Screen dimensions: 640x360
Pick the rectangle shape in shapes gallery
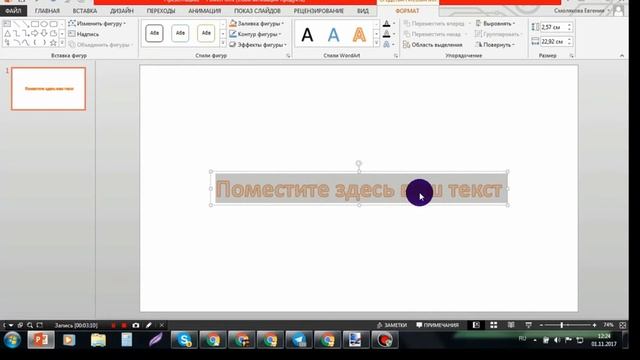coord(35,24)
